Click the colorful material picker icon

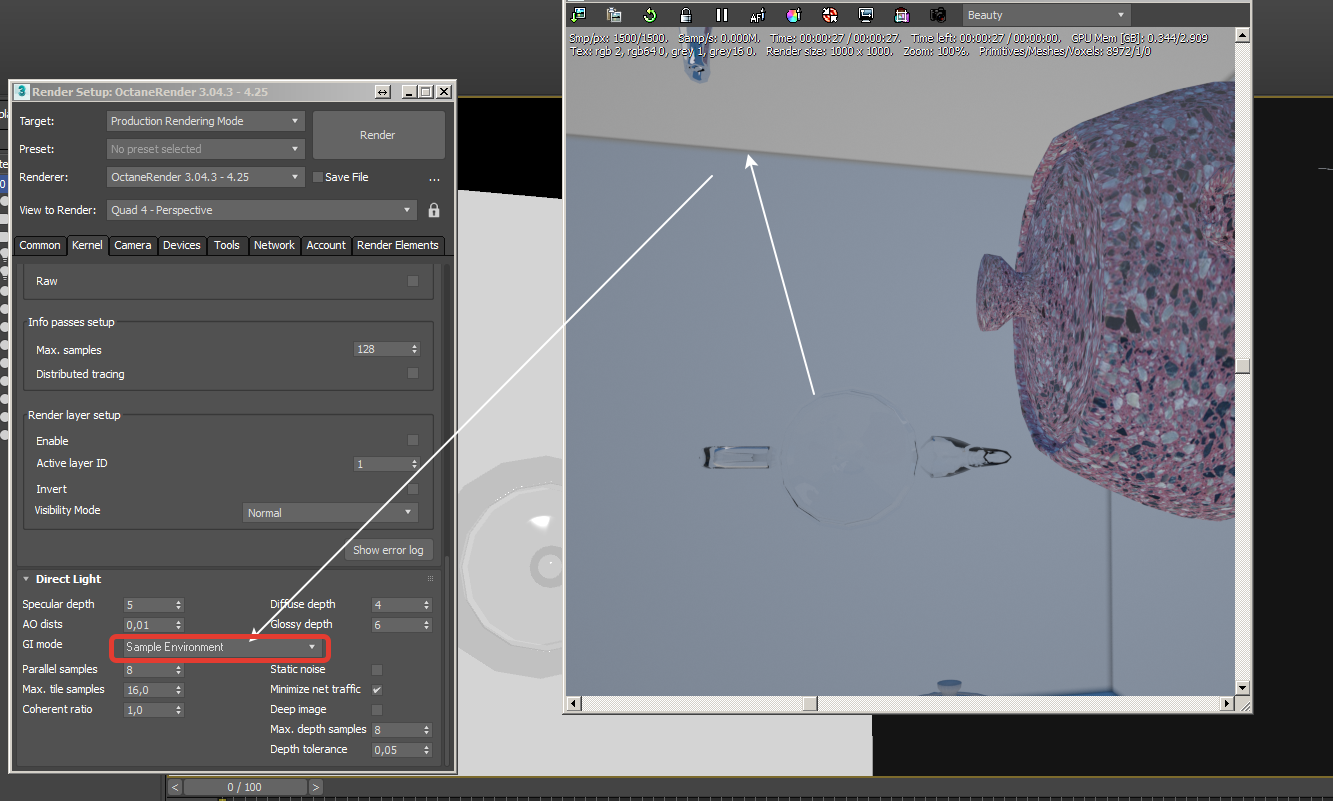click(793, 15)
